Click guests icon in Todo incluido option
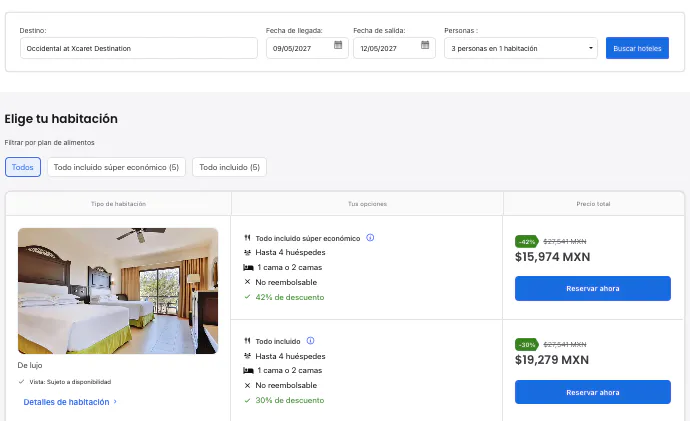This screenshot has width=690, height=421. (247, 356)
